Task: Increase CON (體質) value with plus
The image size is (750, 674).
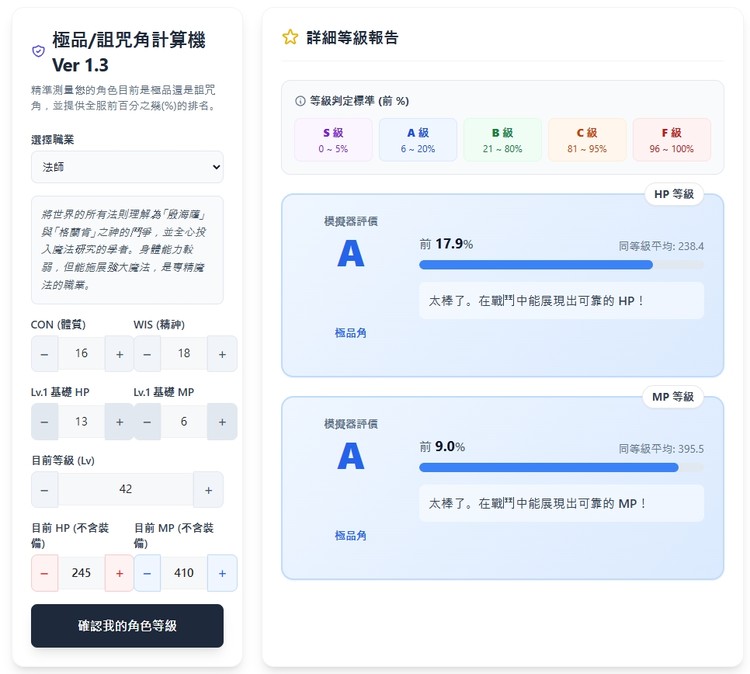Action: point(120,354)
